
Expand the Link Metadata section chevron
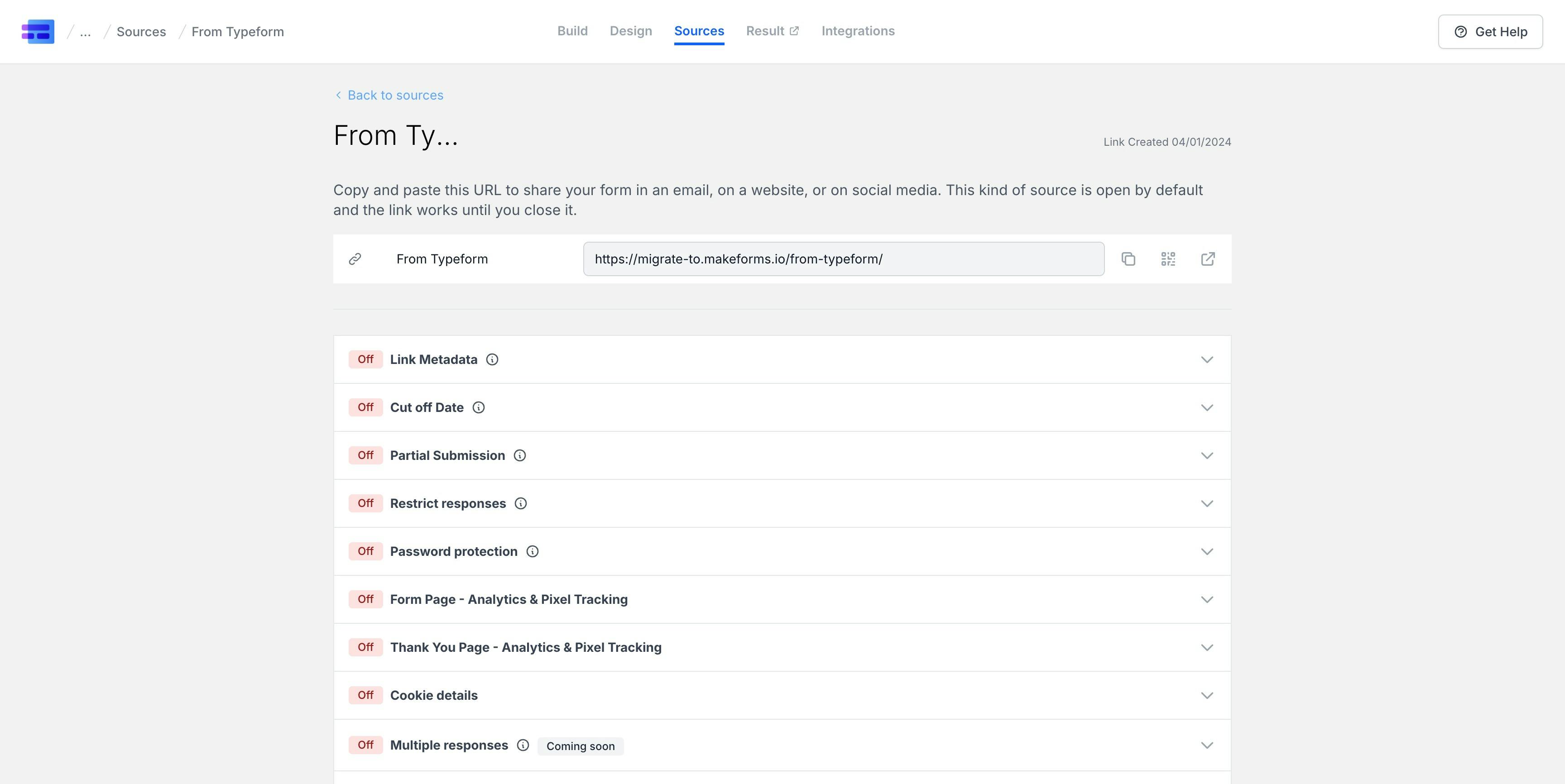pos(1207,359)
